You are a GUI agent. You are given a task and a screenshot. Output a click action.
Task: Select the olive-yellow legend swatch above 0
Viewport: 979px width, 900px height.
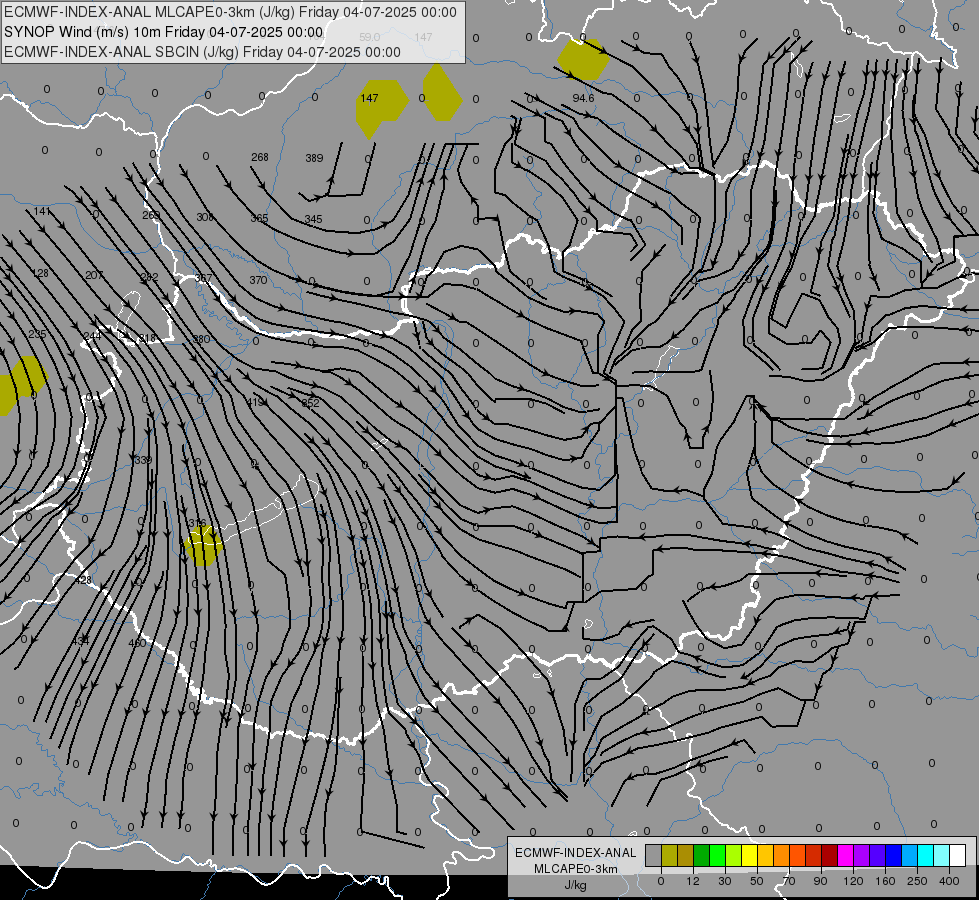tap(669, 856)
